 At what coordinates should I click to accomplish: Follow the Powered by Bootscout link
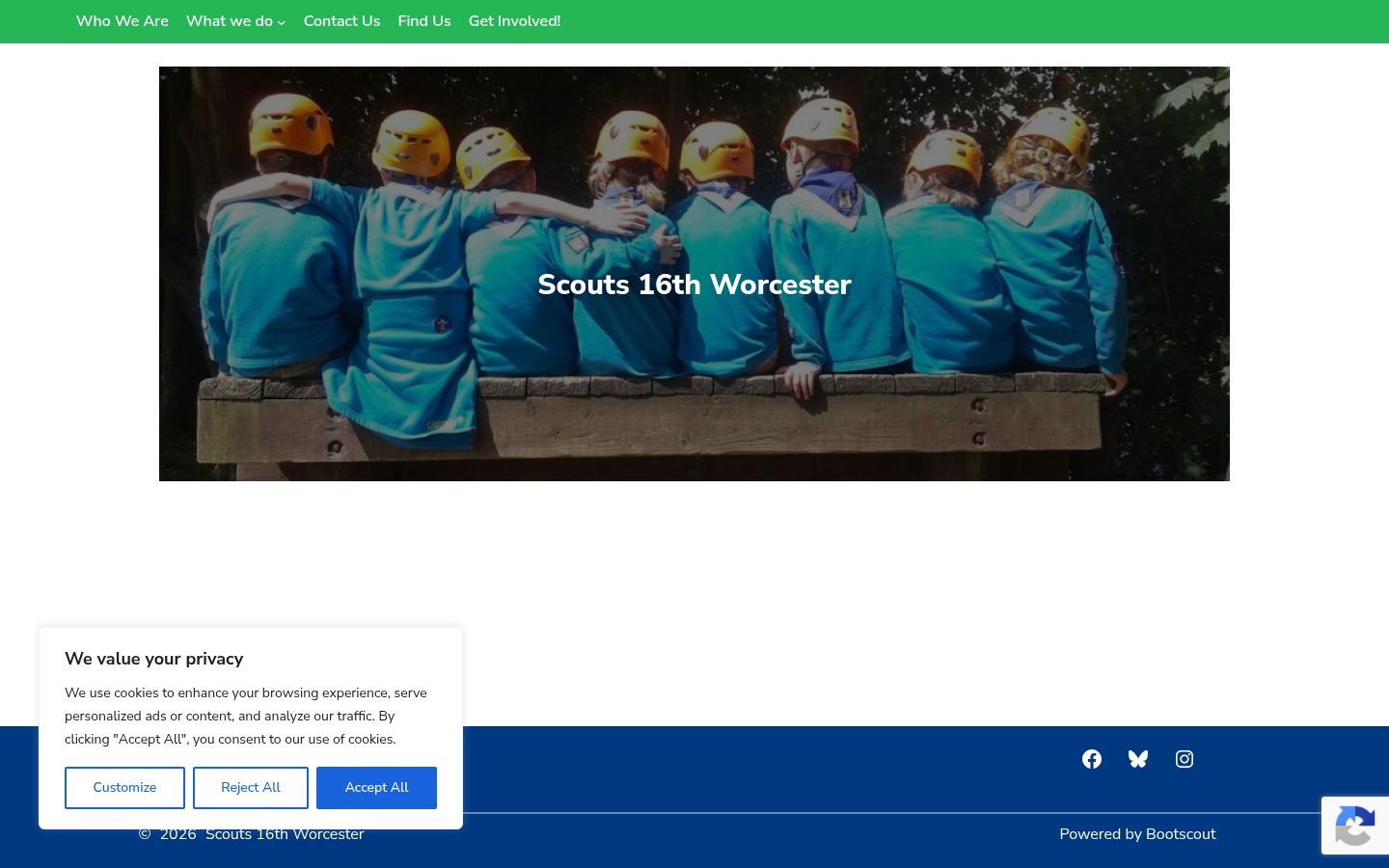point(1137,834)
